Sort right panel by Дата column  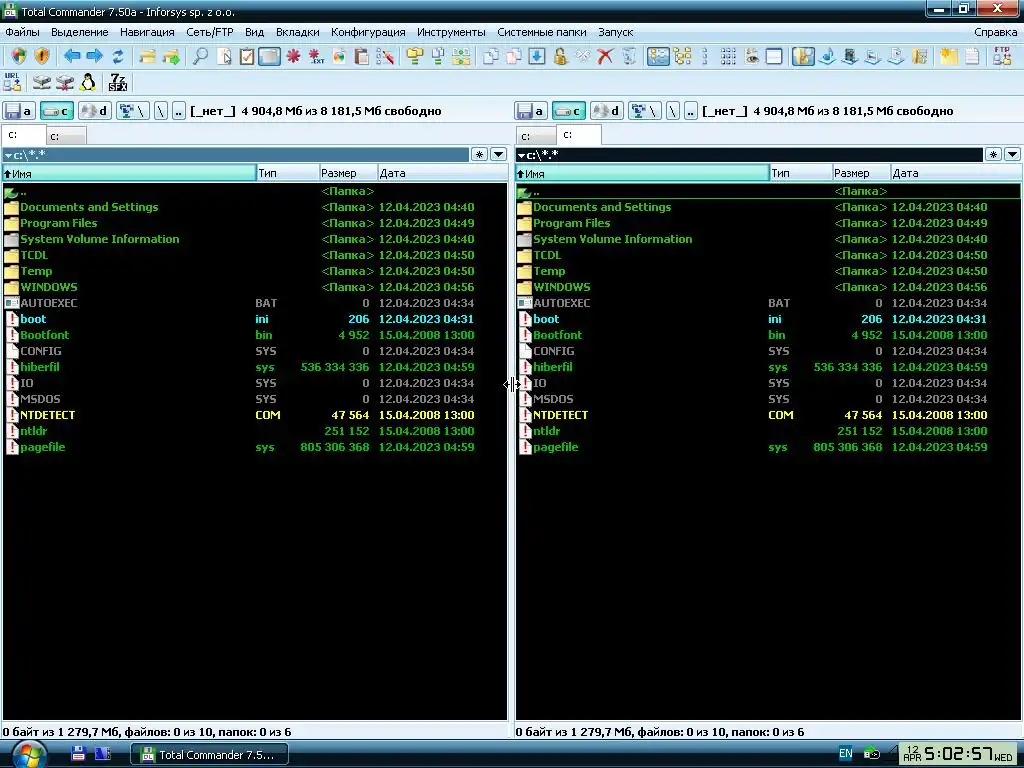955,173
